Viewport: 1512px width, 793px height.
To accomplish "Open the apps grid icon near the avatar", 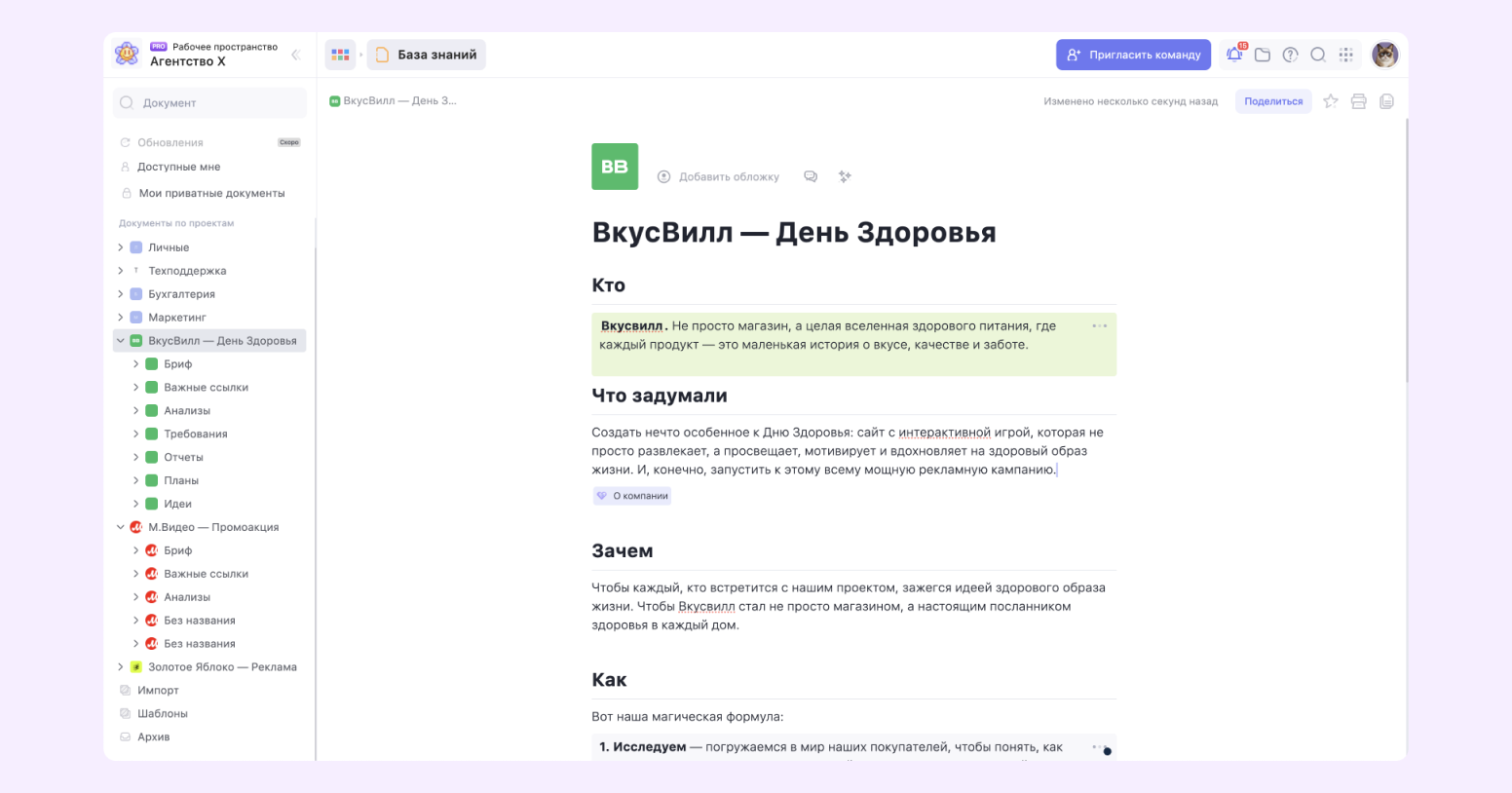I will (1346, 55).
